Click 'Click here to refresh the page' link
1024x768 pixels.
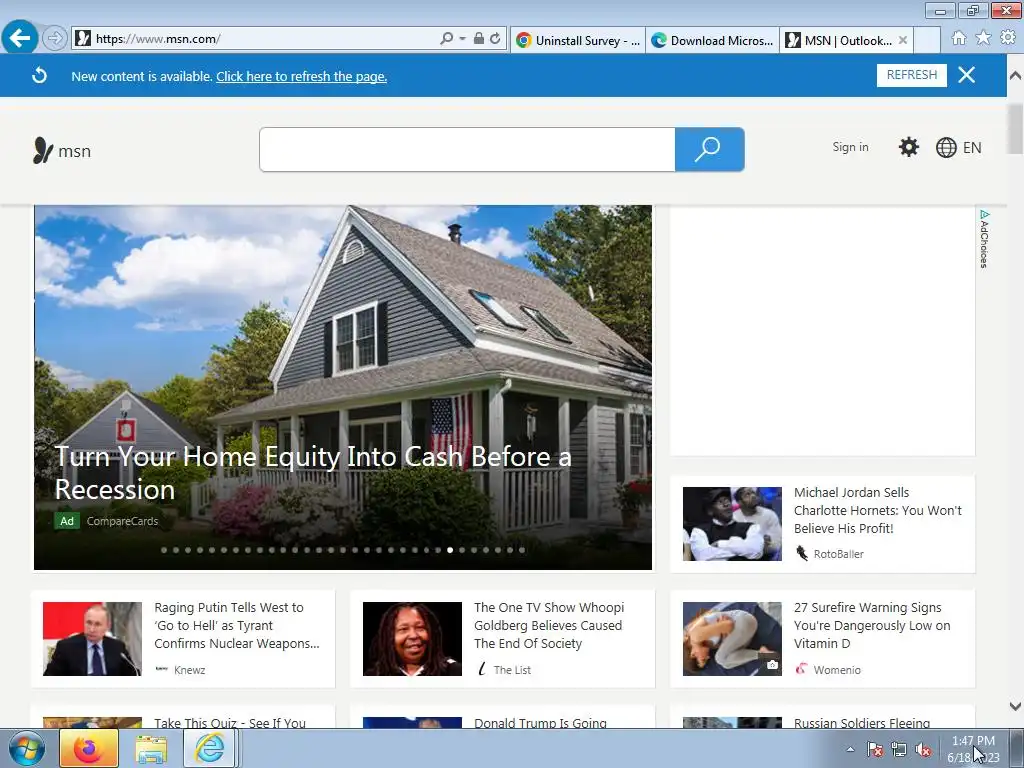click(302, 76)
